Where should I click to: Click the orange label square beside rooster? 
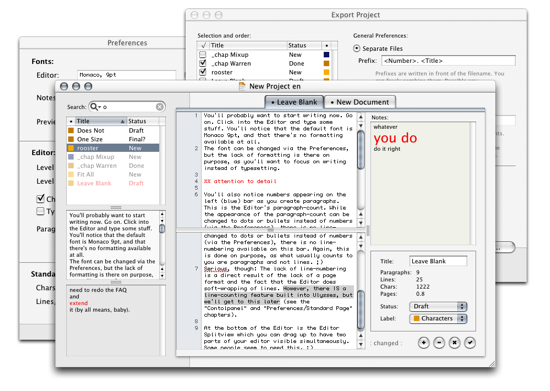click(x=71, y=148)
